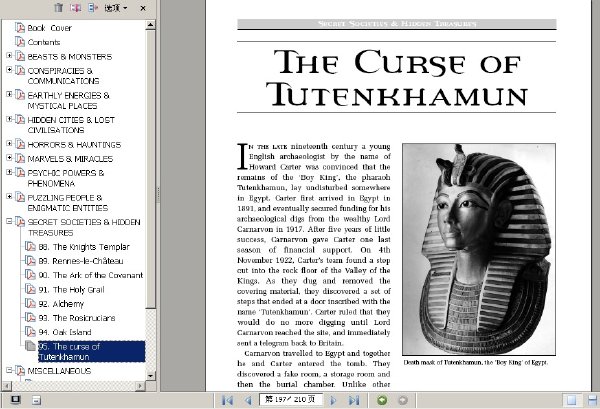Select bookmark 95. The curse of Tutenkhamun

[91, 351]
